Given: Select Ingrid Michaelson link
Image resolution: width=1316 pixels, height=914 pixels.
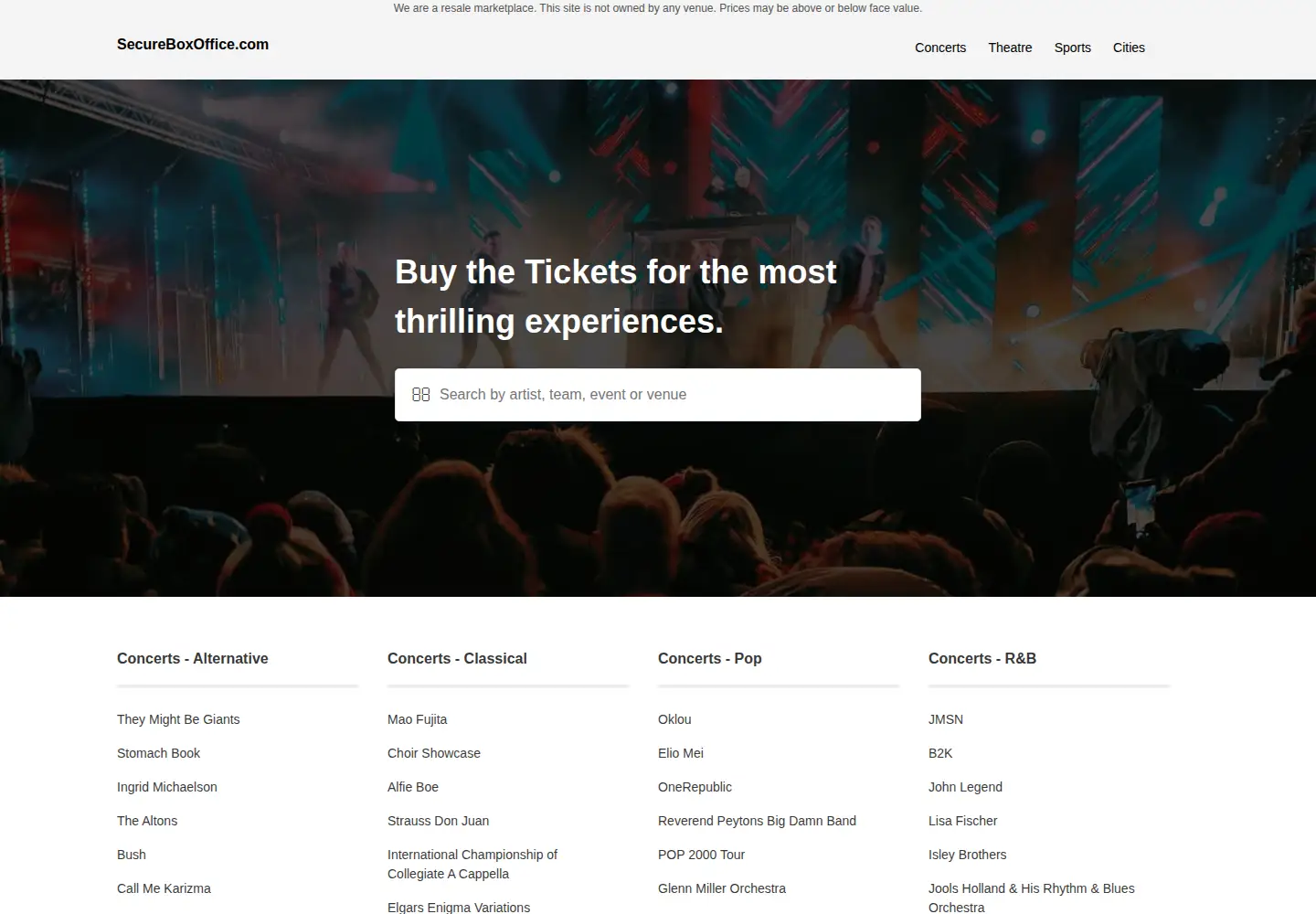Looking at the screenshot, I should coord(167,787).
